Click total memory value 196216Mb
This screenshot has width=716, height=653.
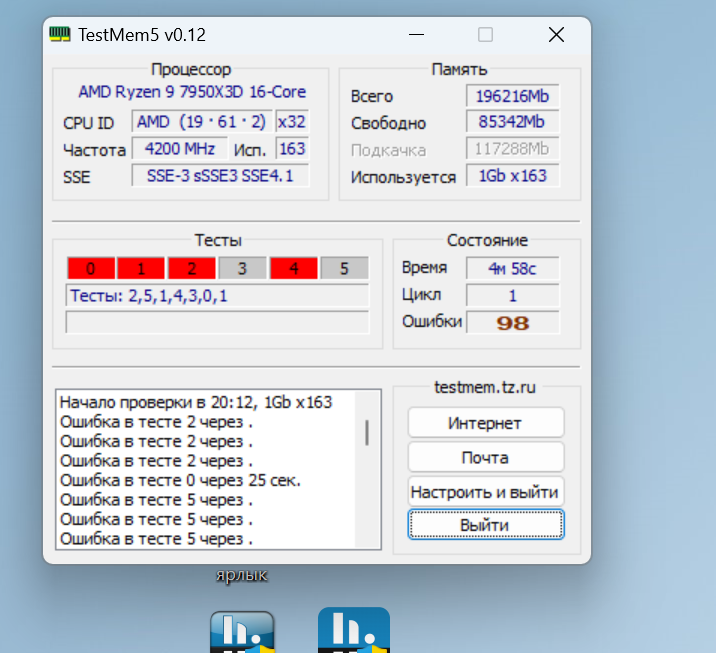513,96
